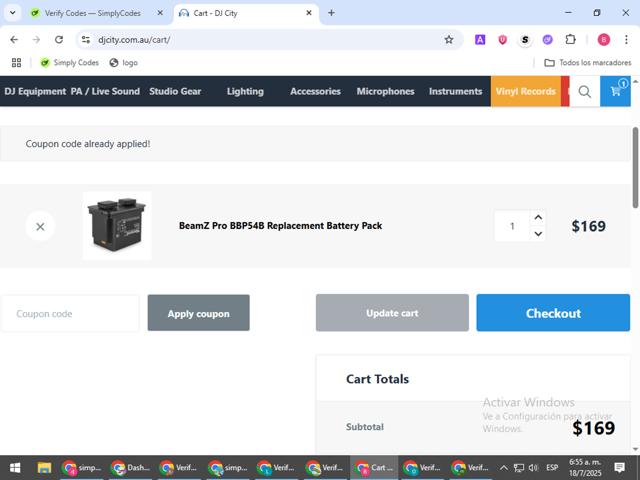This screenshot has height=480, width=640.
Task: Click the Update cart button
Action: click(392, 313)
